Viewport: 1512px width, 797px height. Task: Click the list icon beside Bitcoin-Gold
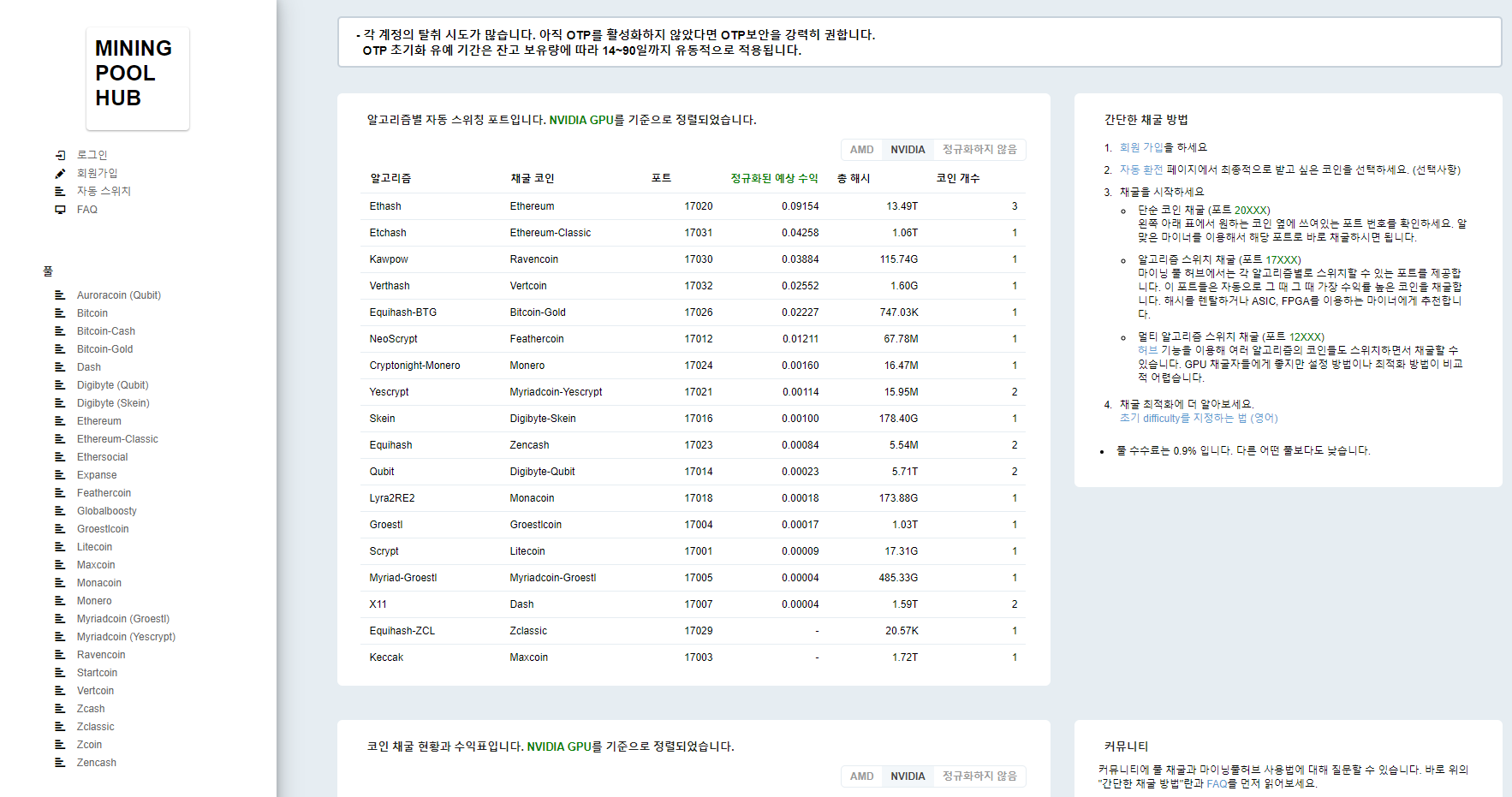point(60,349)
